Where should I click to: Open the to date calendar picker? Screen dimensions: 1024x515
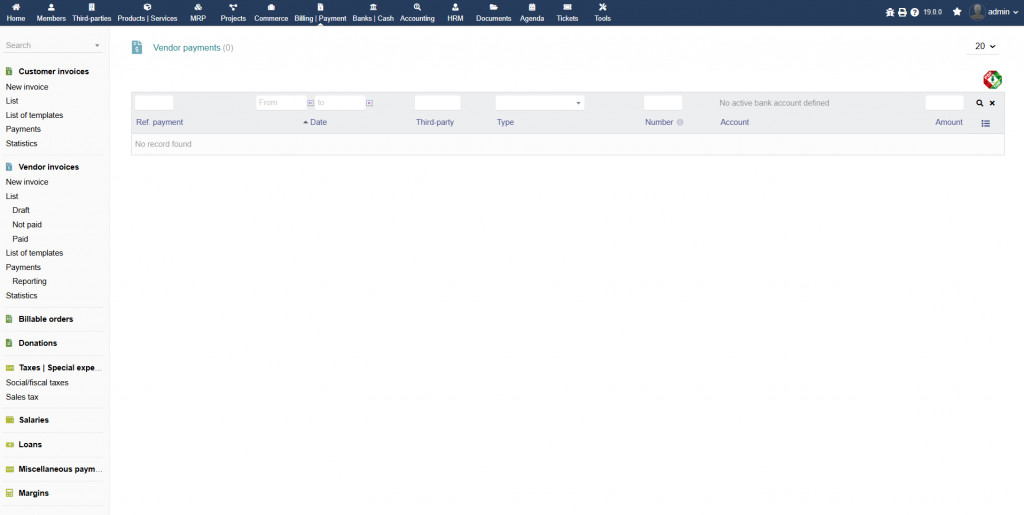click(369, 103)
